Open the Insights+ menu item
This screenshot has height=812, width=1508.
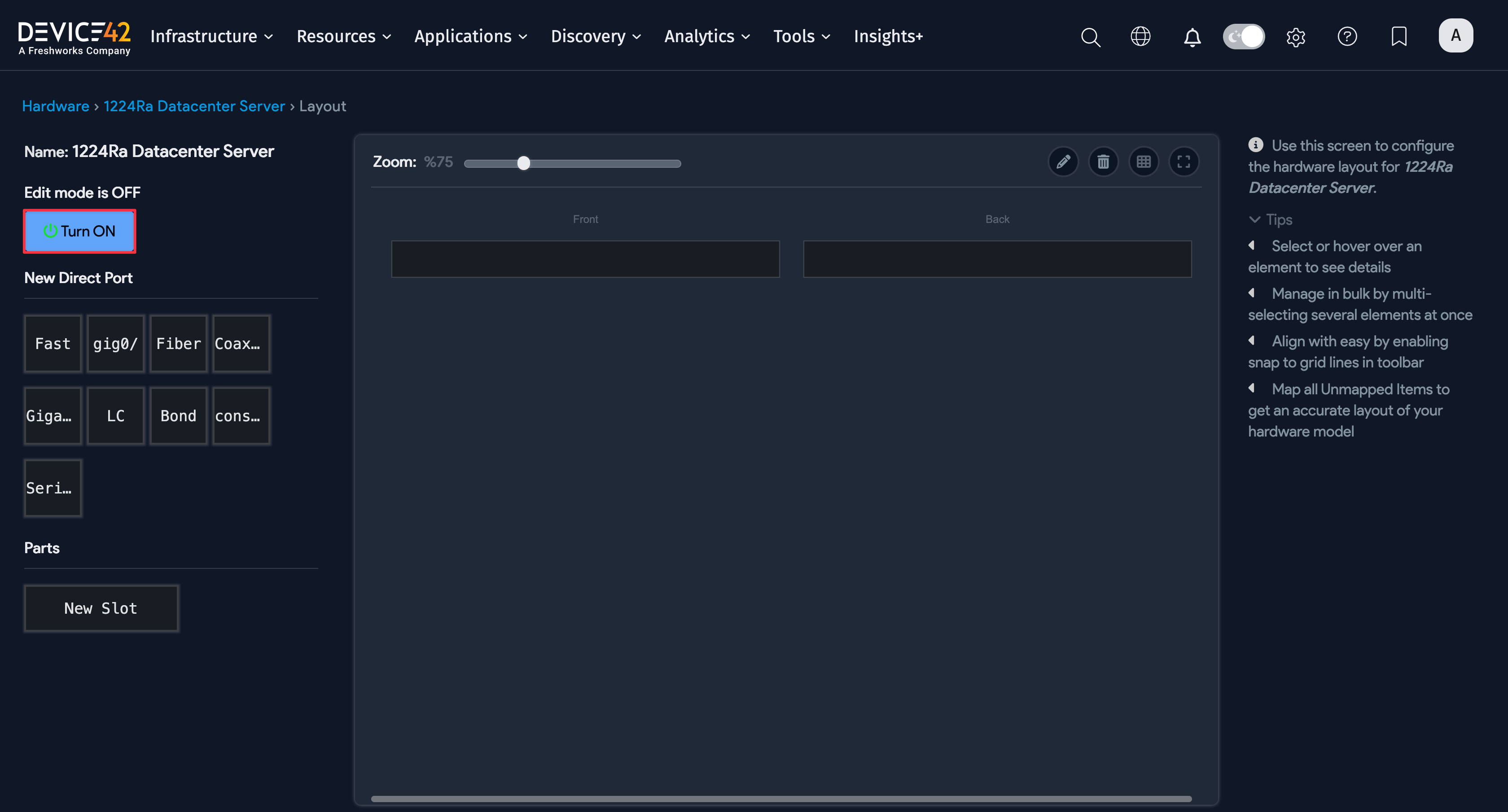887,36
